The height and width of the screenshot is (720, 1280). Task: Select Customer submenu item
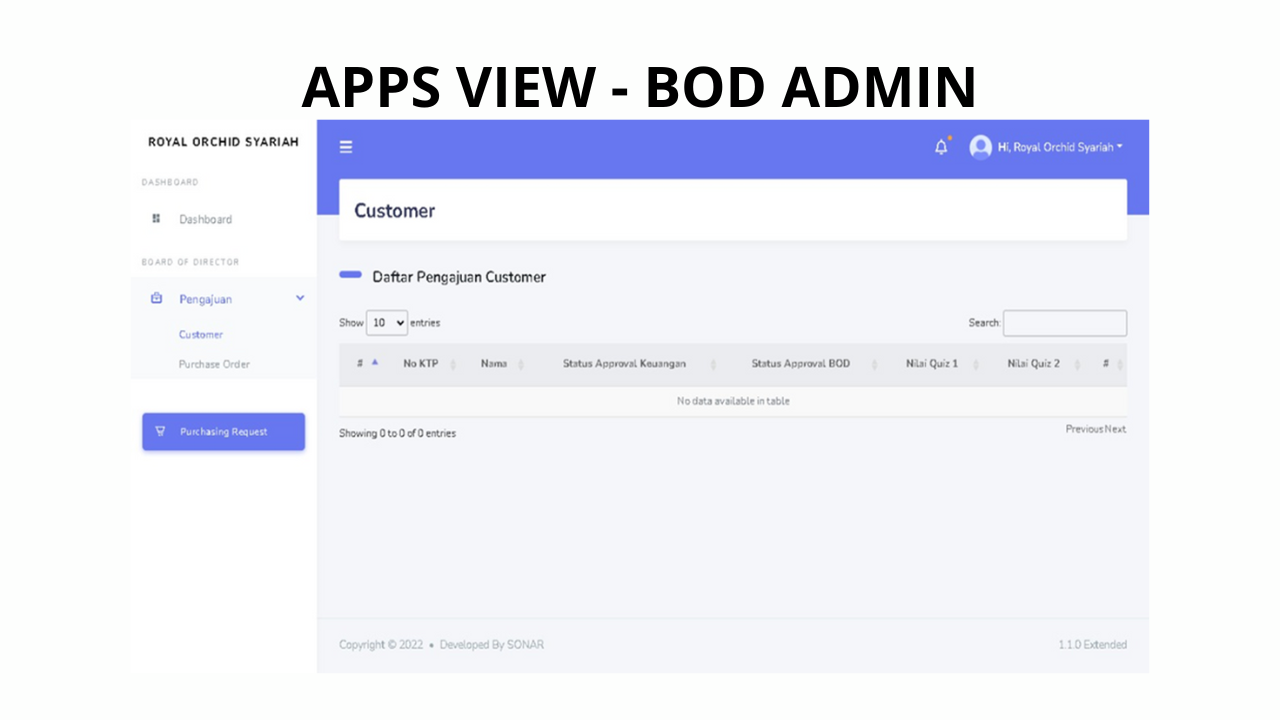pos(201,335)
